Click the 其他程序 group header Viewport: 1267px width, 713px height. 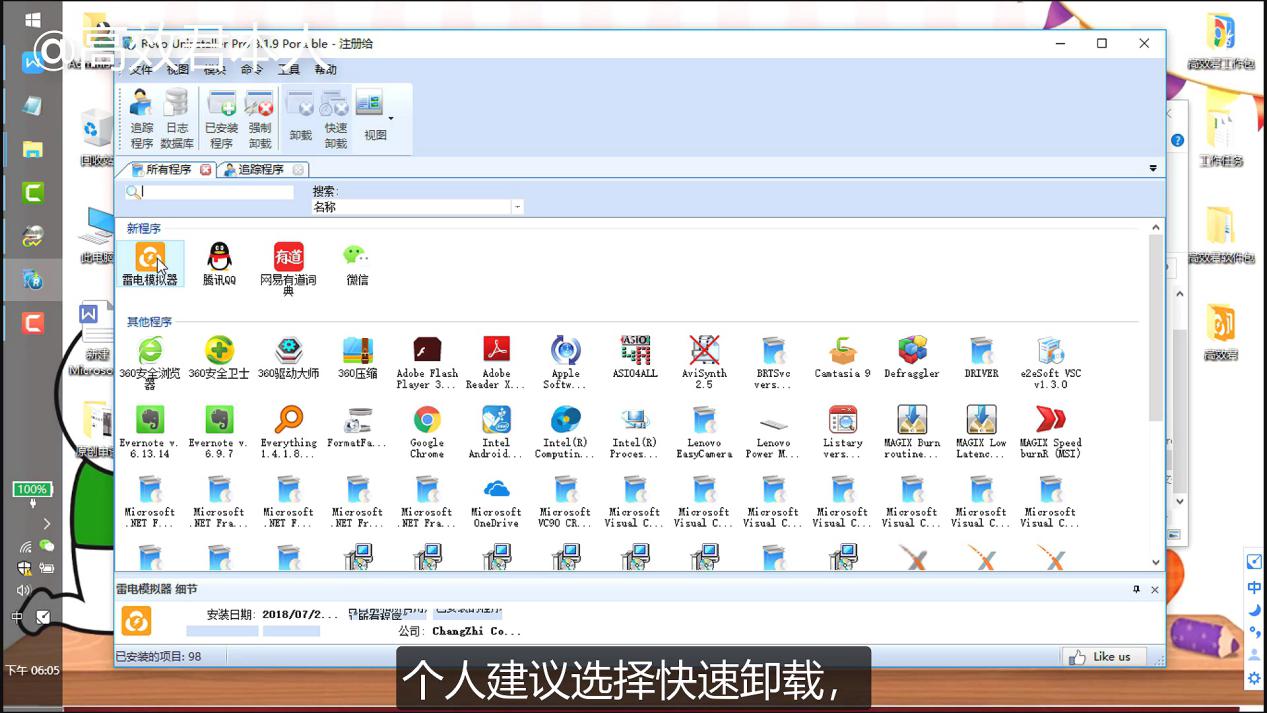149,322
